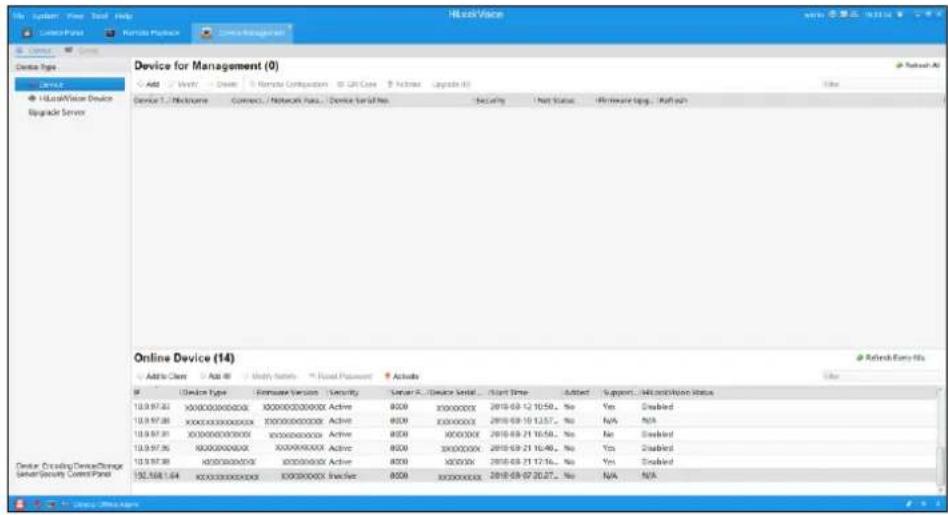
Task: Click the Remote Playback tab icon
Action: click(110, 33)
